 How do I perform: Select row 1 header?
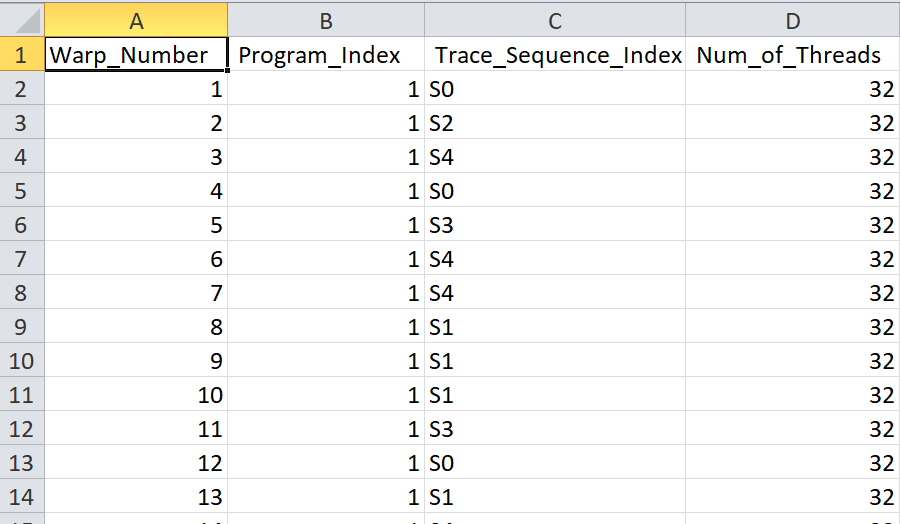(21, 55)
